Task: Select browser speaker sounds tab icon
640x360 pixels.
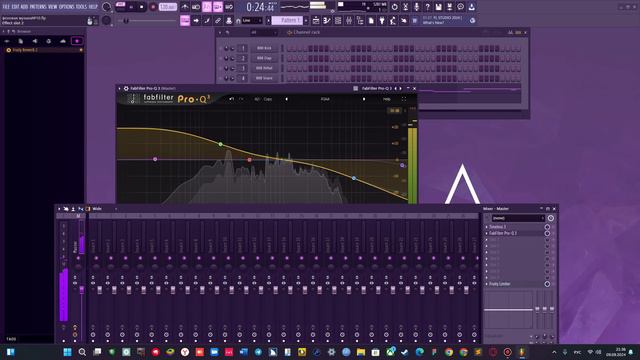Action: (35, 41)
